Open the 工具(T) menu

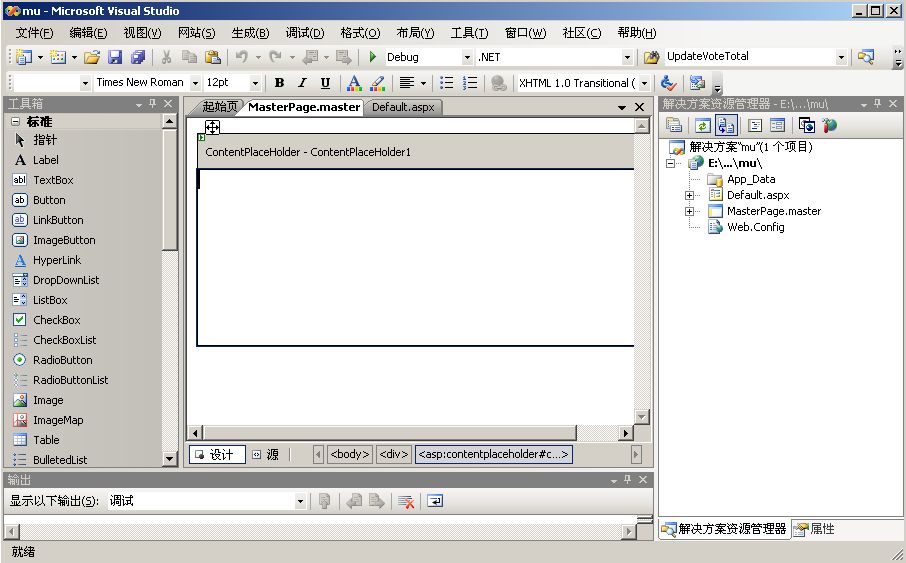[469, 33]
